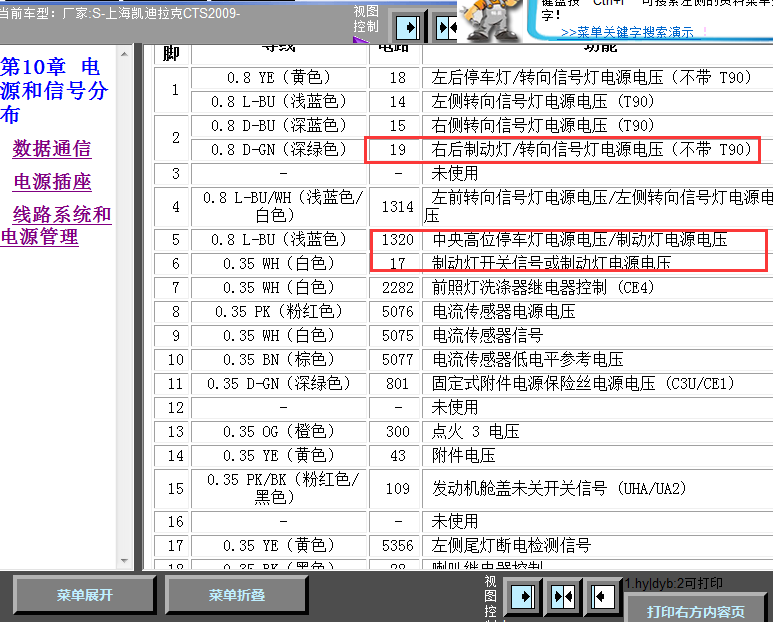Click the bottom split-center view control icon

click(x=563, y=596)
